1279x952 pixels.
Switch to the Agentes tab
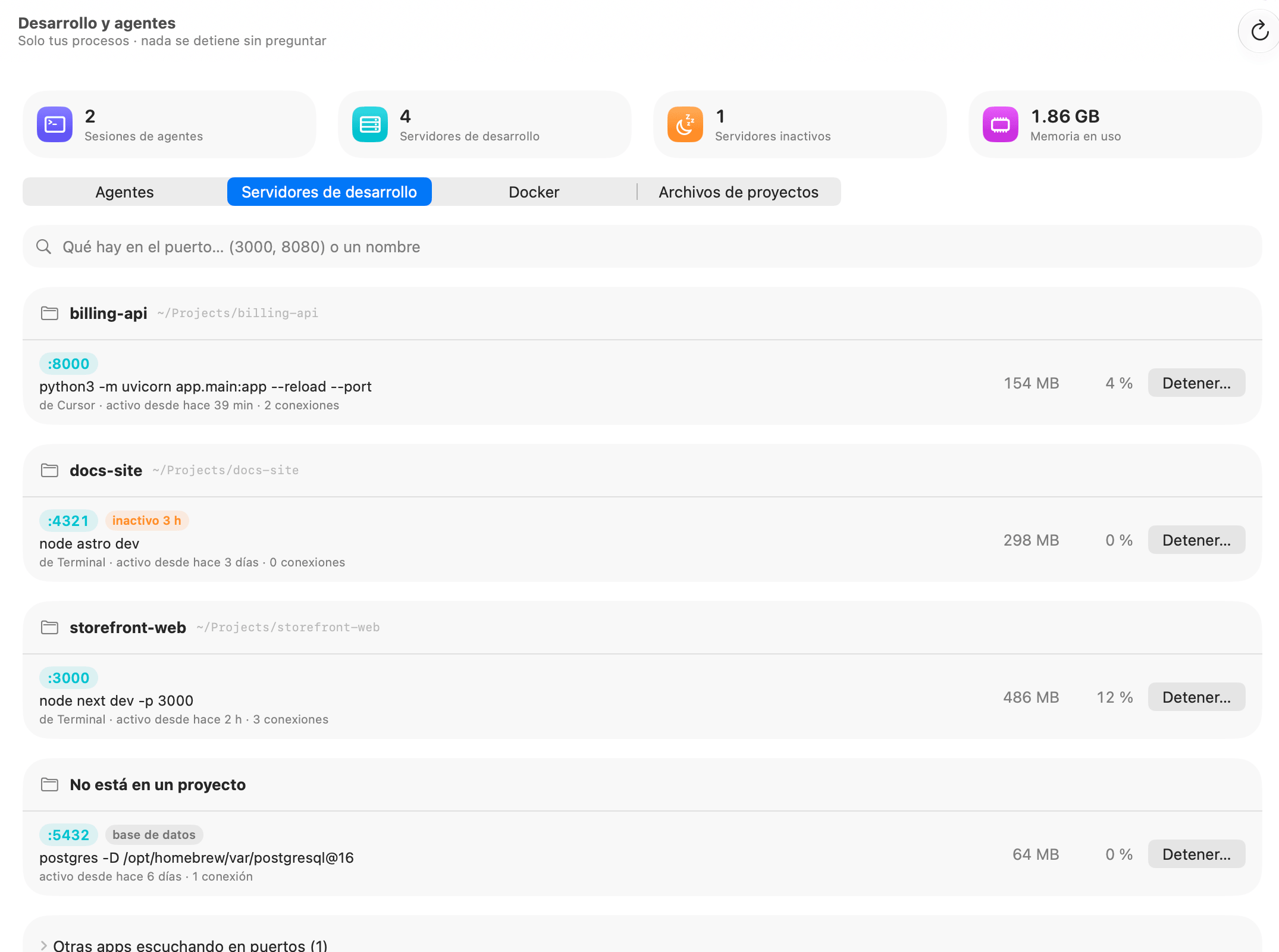coord(125,192)
